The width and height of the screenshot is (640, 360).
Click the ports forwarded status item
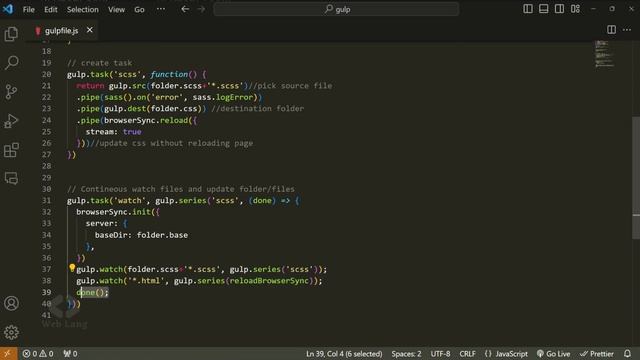(x=70, y=353)
